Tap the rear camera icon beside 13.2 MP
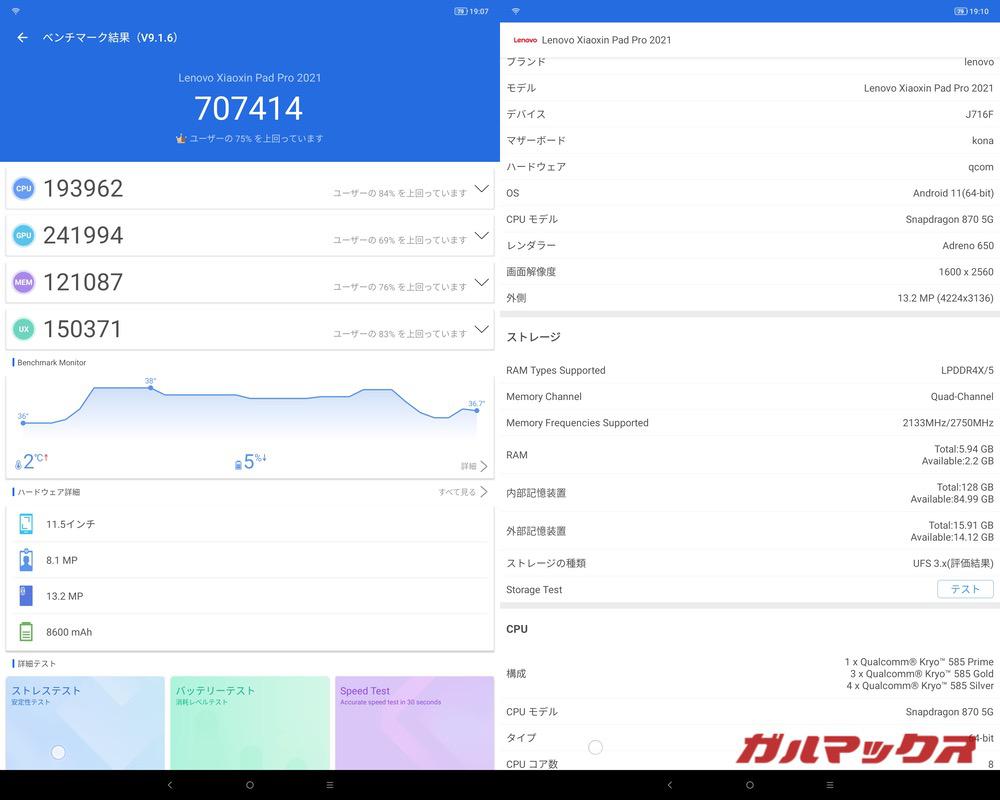 [x=25, y=595]
